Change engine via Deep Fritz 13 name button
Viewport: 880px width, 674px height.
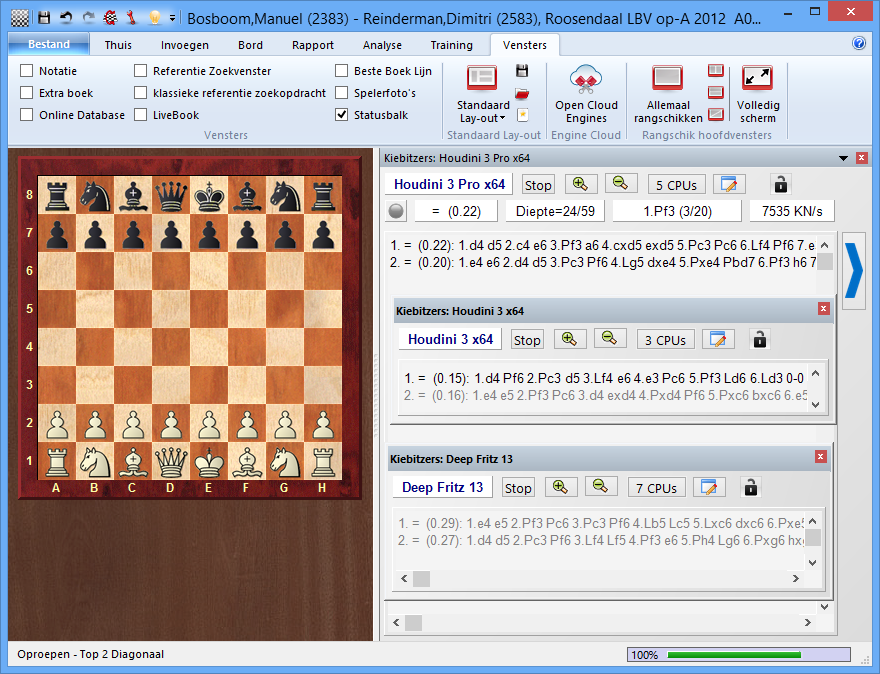pyautogui.click(x=442, y=487)
